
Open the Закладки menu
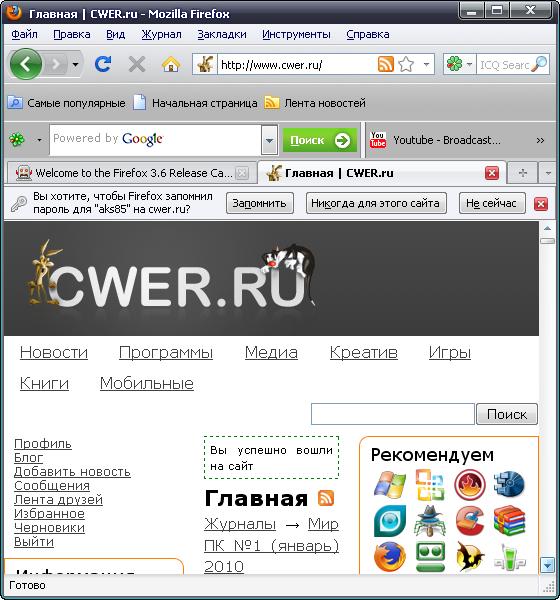pyautogui.click(x=222, y=34)
